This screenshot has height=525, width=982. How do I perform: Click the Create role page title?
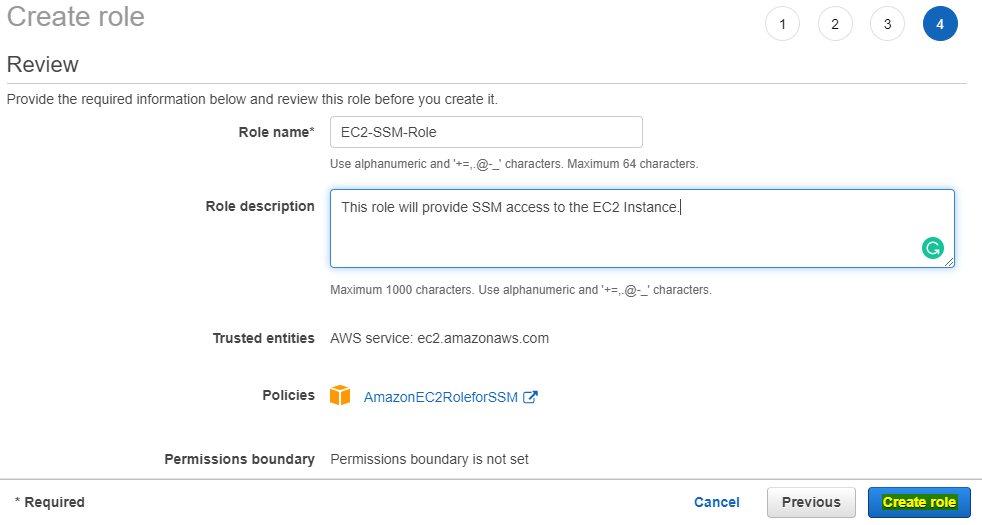coord(76,16)
